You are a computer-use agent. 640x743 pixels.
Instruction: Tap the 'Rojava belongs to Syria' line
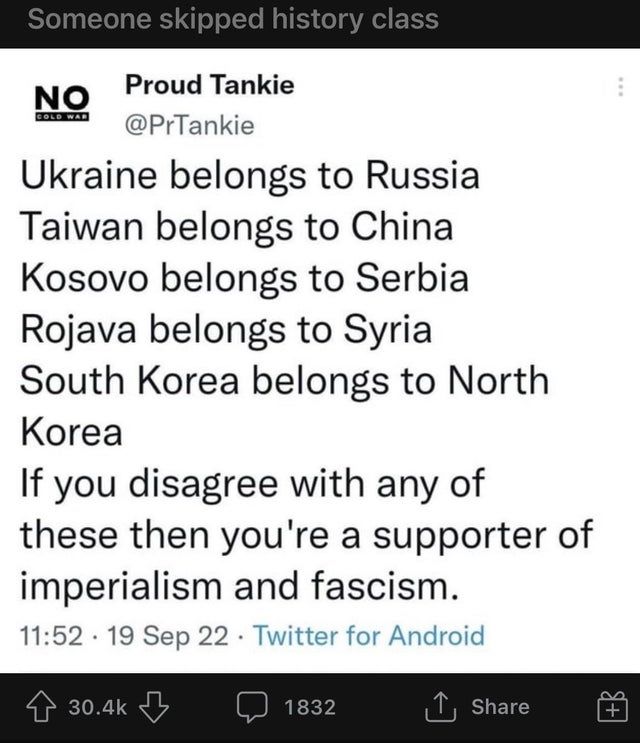[x=227, y=329]
